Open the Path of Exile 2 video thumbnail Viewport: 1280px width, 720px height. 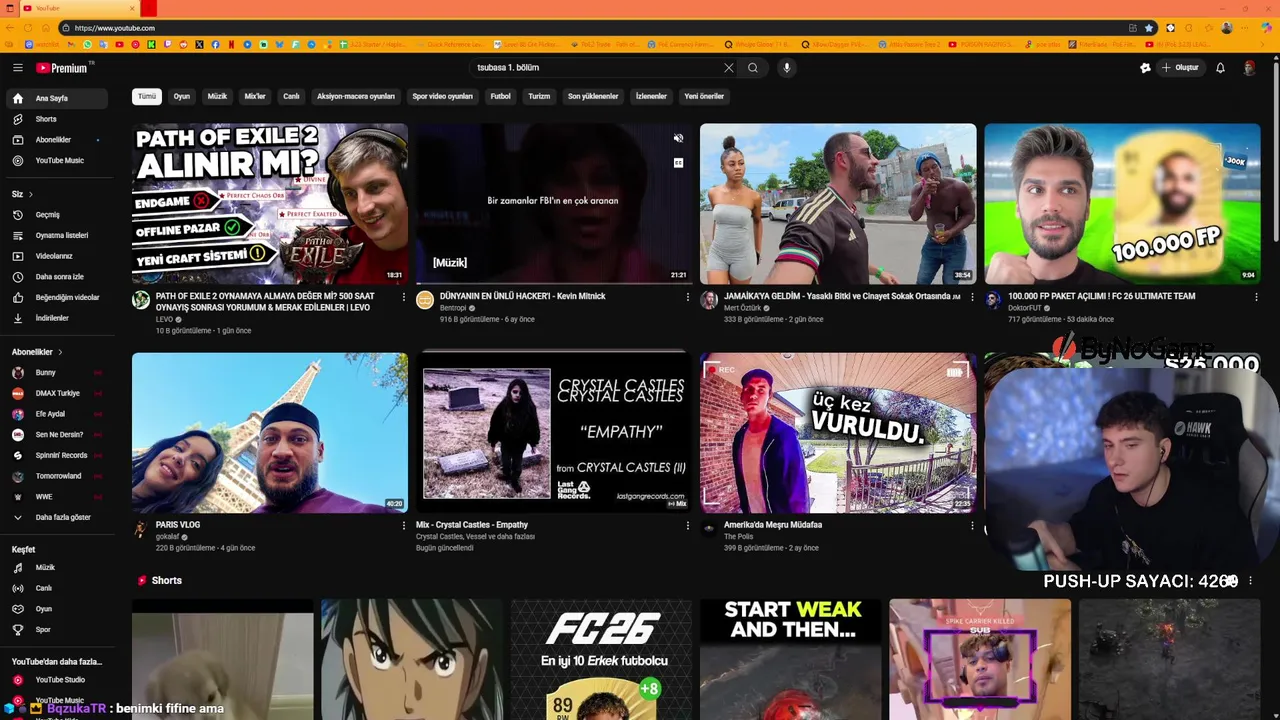tap(270, 204)
